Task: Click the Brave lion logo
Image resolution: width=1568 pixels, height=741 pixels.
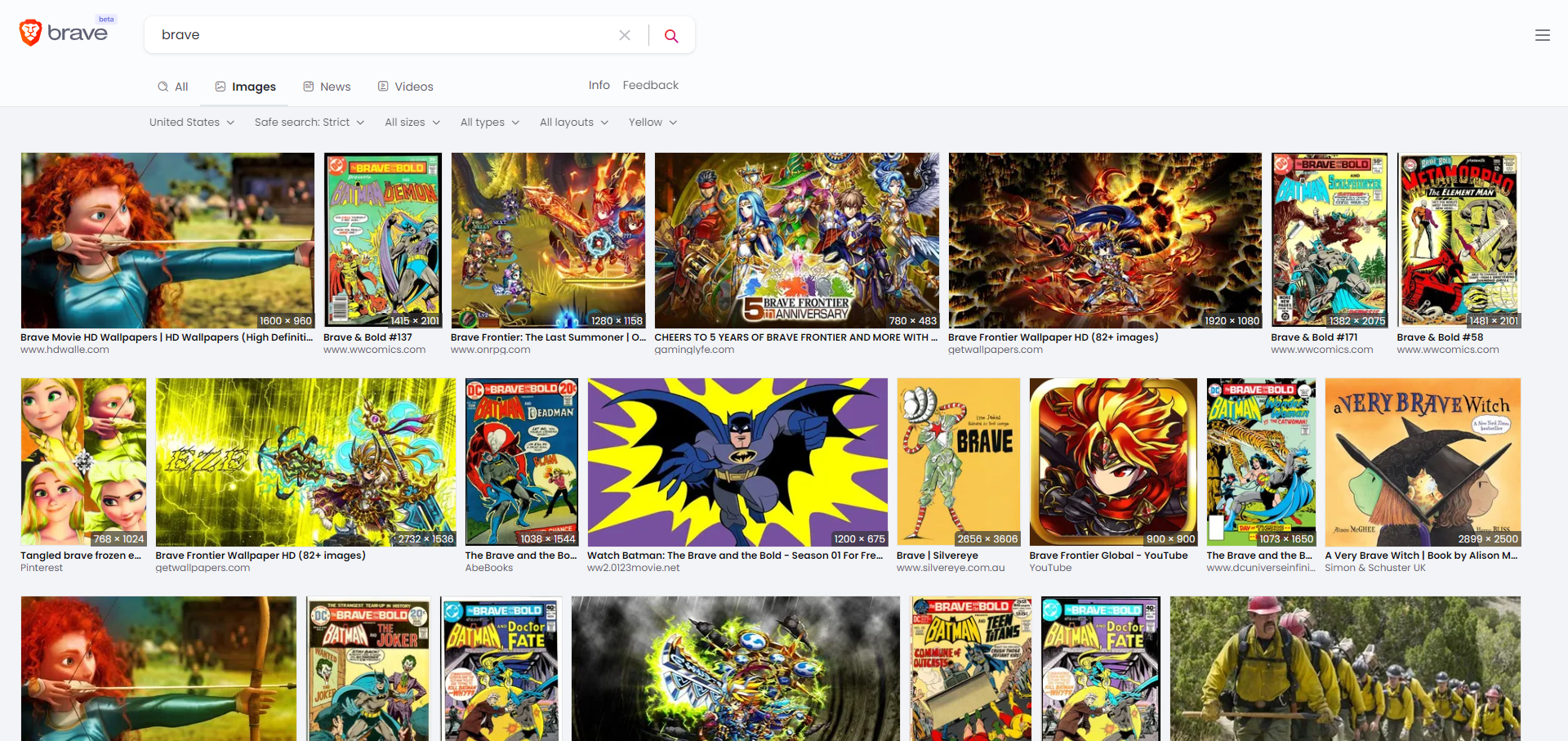Action: [31, 33]
